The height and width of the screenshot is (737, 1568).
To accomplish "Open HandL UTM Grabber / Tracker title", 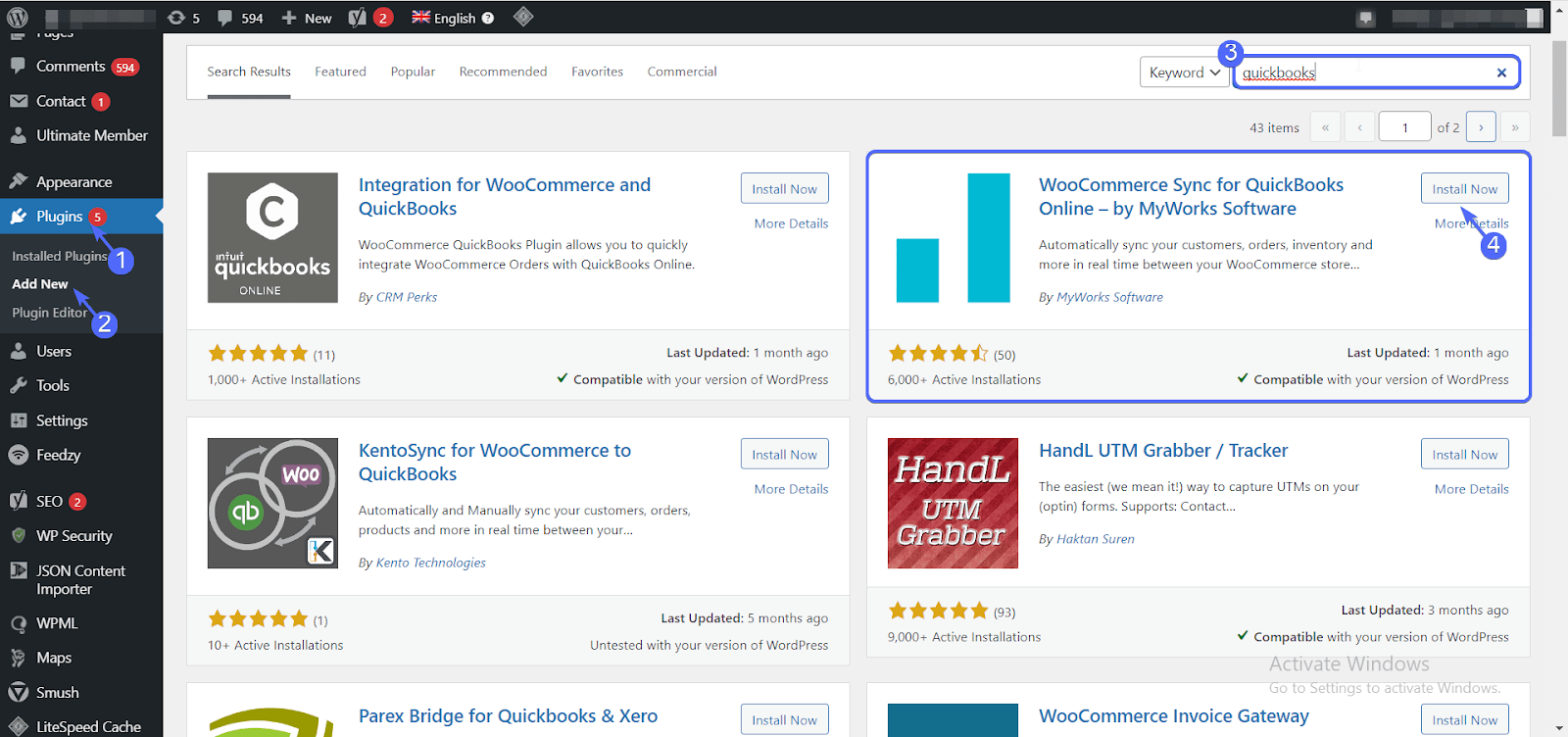I will click(1163, 451).
